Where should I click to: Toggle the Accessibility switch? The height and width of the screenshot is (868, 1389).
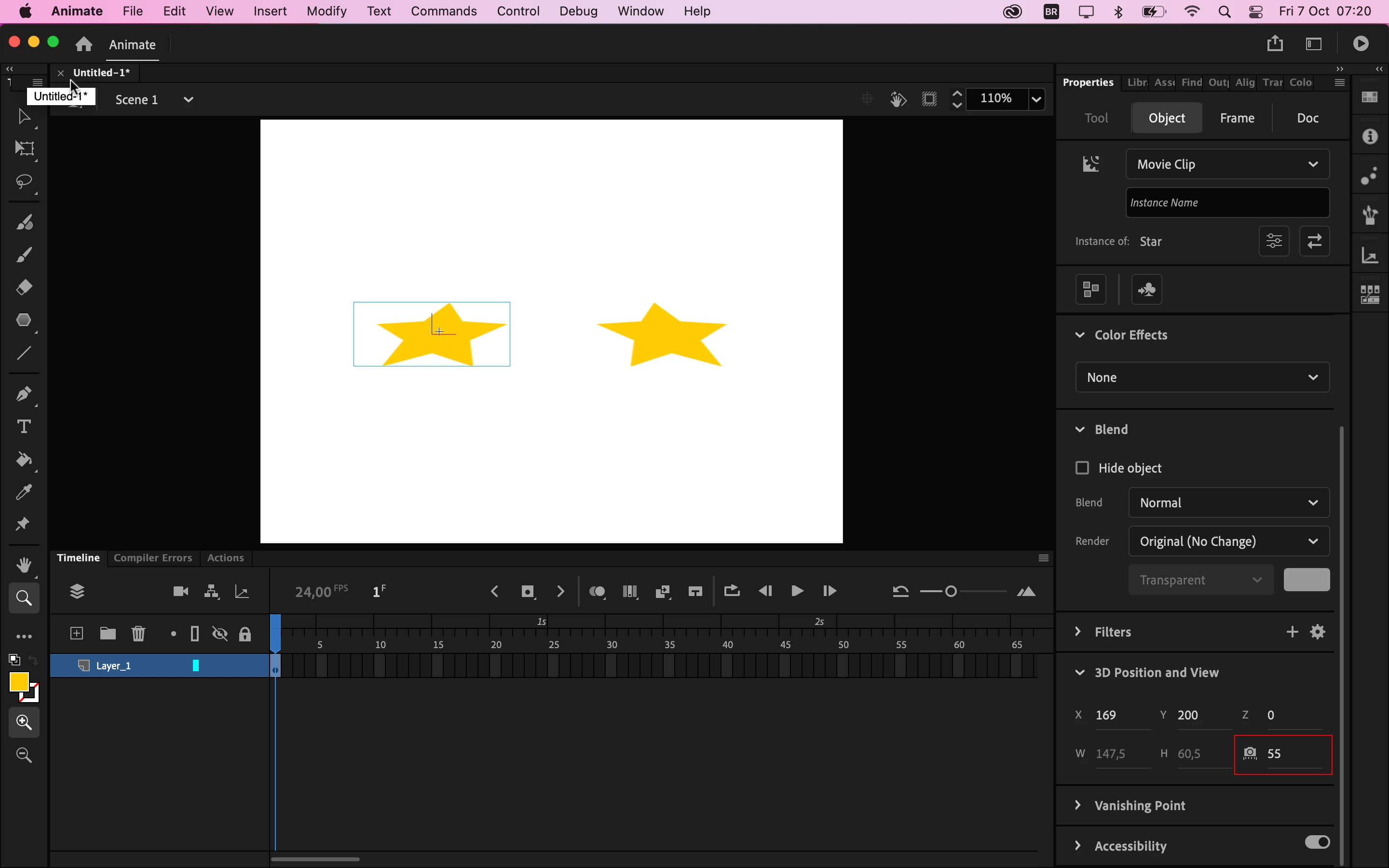pos(1317,842)
